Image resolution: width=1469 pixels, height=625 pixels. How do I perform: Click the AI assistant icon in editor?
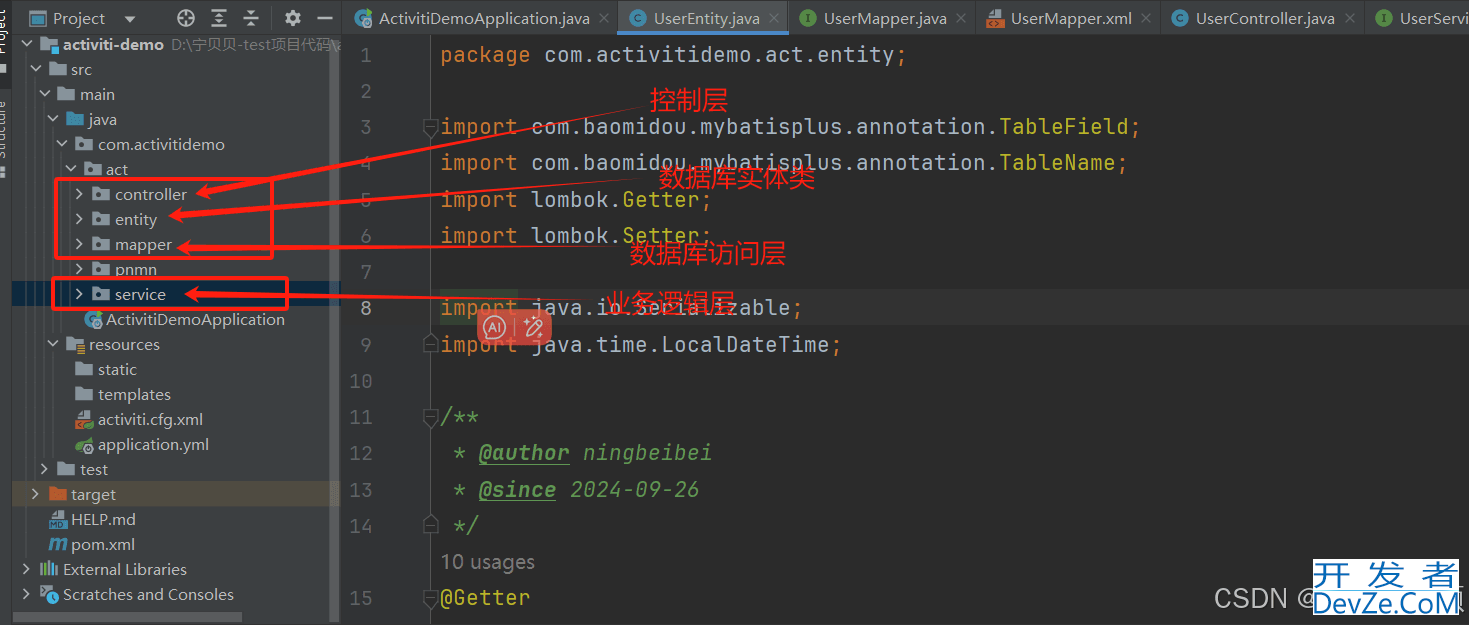click(x=494, y=326)
